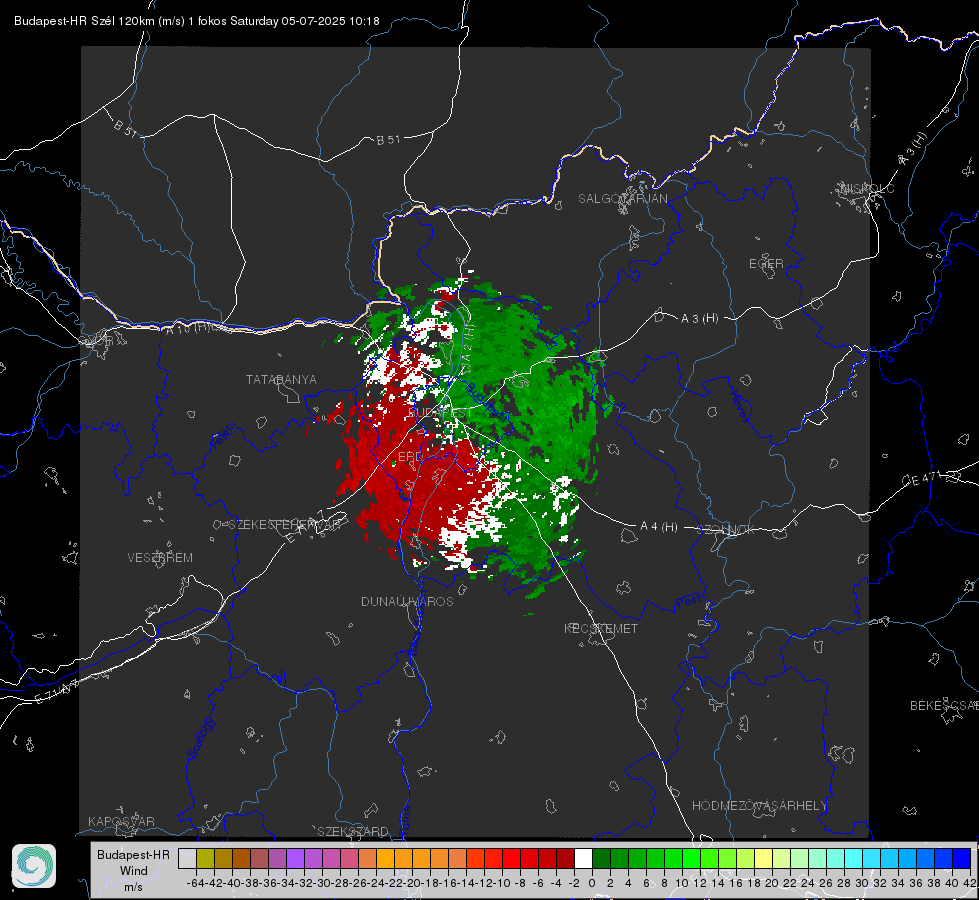Click the KECSKEMÉT city label

601,628
